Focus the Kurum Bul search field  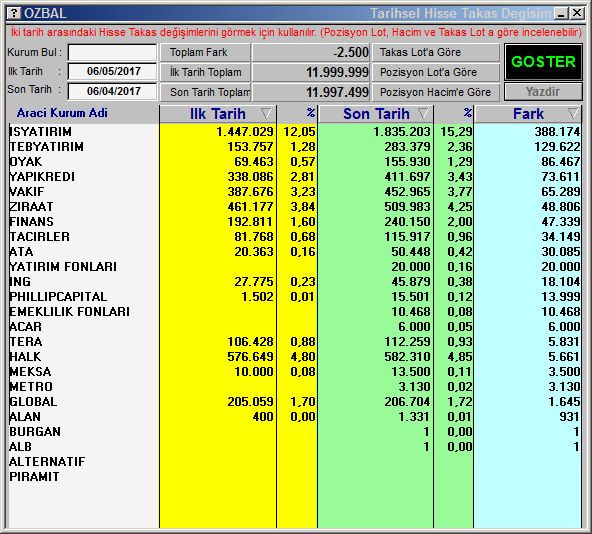tap(112, 52)
